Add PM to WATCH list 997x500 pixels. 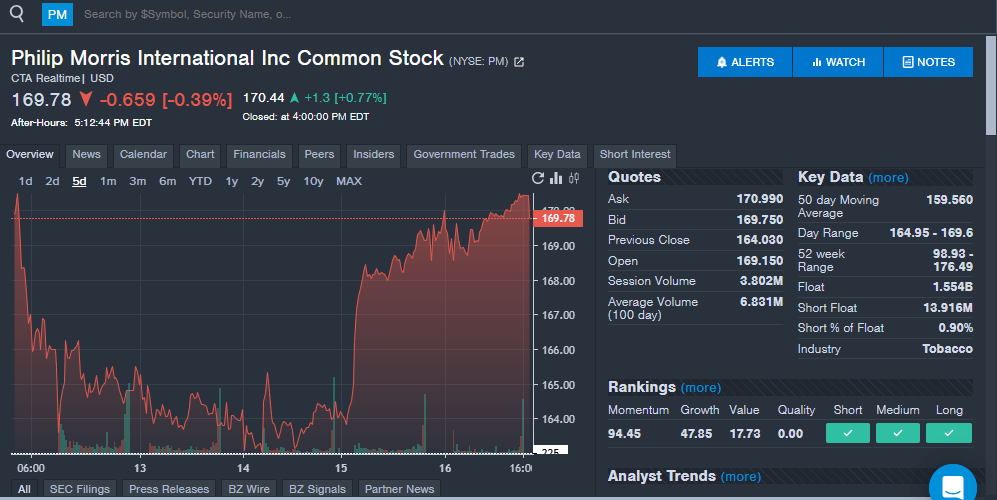838,62
